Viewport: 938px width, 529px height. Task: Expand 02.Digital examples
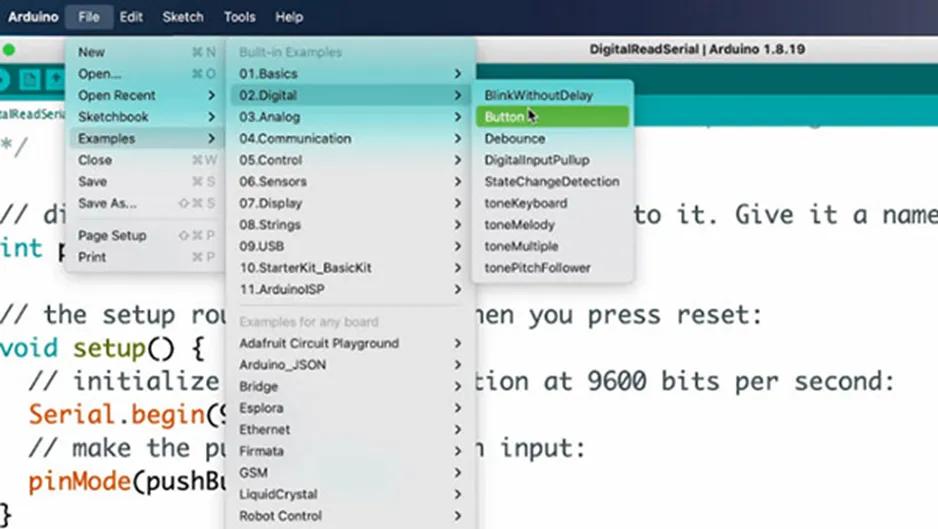(351, 95)
